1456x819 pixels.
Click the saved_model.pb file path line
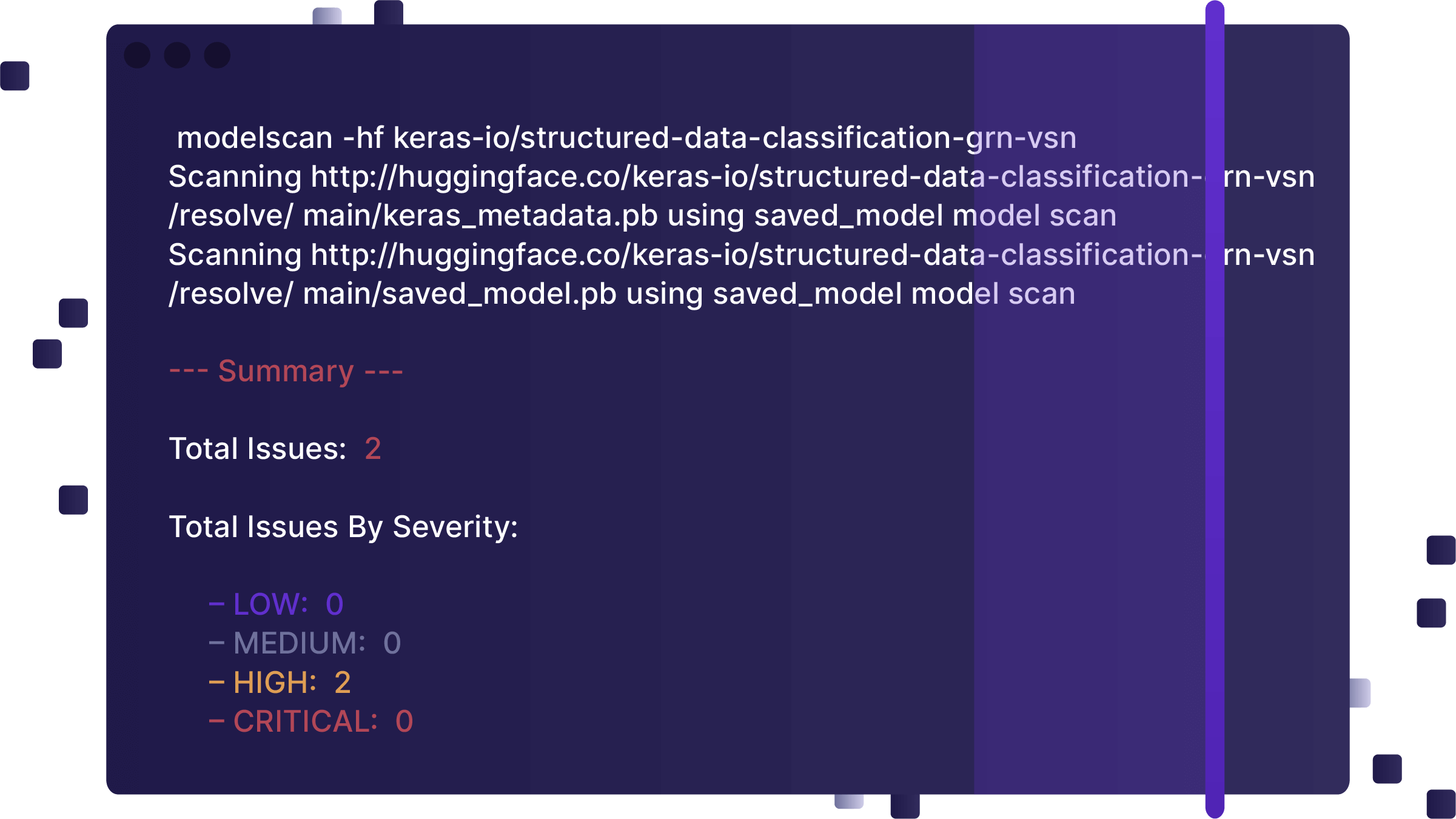(622, 294)
